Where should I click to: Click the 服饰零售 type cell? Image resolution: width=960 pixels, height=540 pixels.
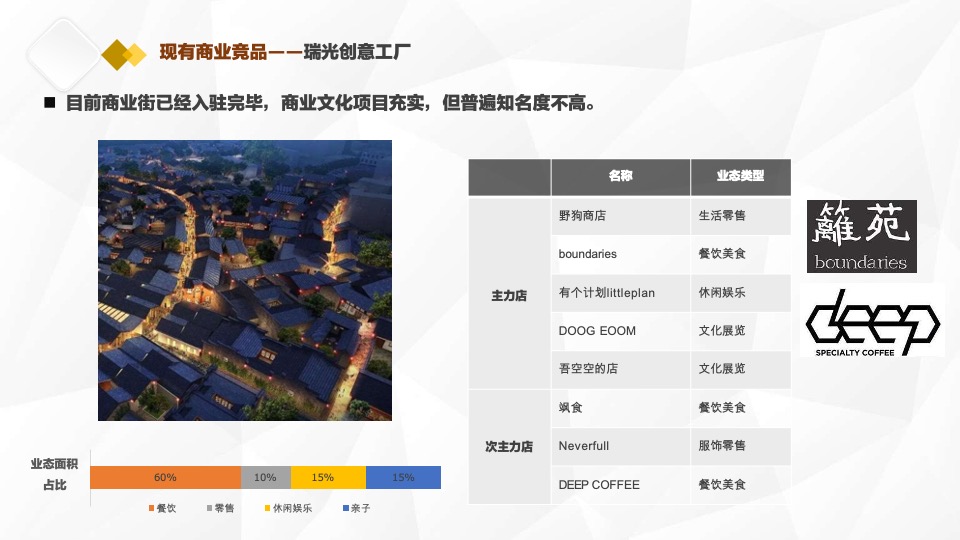click(x=741, y=446)
